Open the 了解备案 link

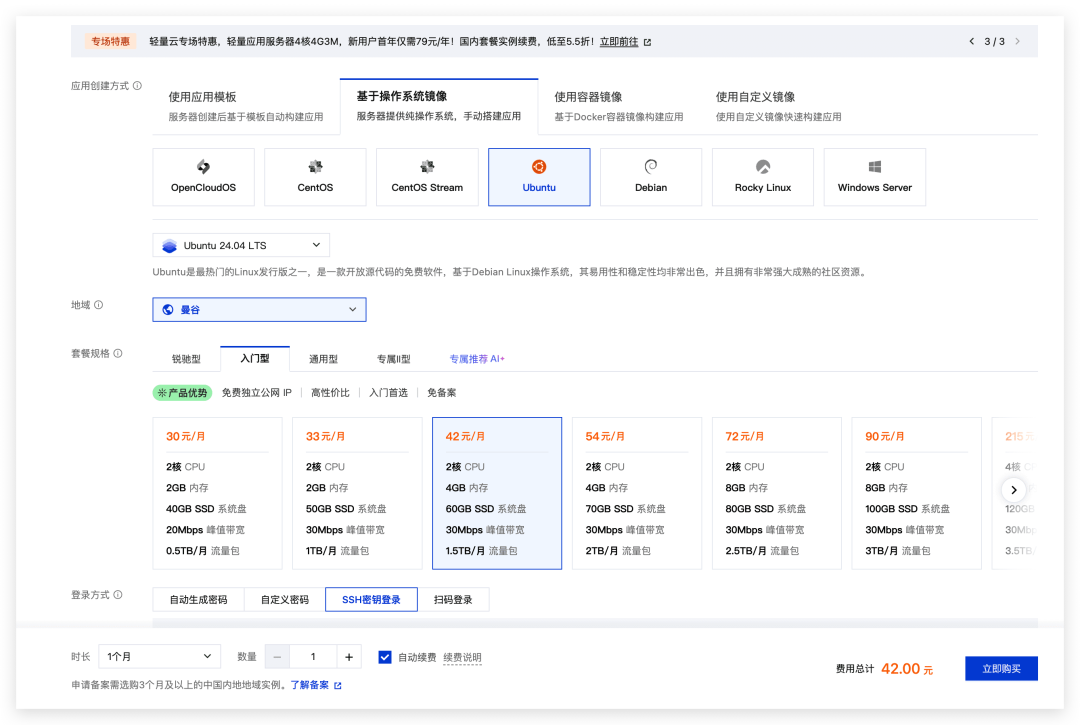(x=309, y=685)
